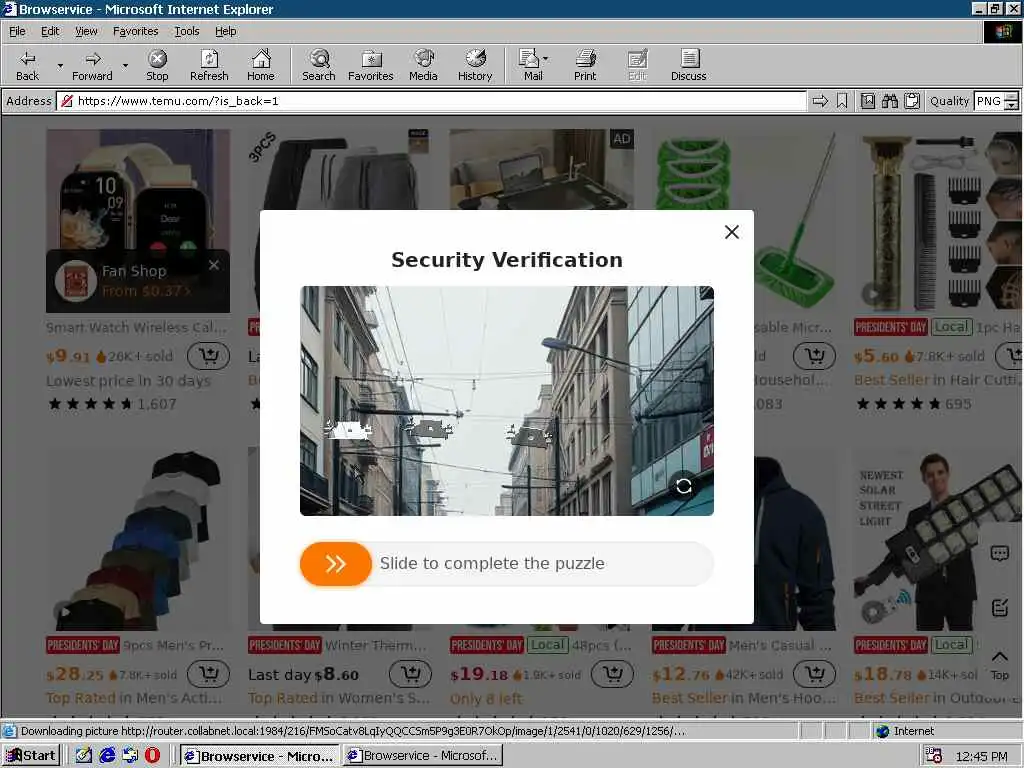Click the Mail toolbar icon

click(532, 65)
